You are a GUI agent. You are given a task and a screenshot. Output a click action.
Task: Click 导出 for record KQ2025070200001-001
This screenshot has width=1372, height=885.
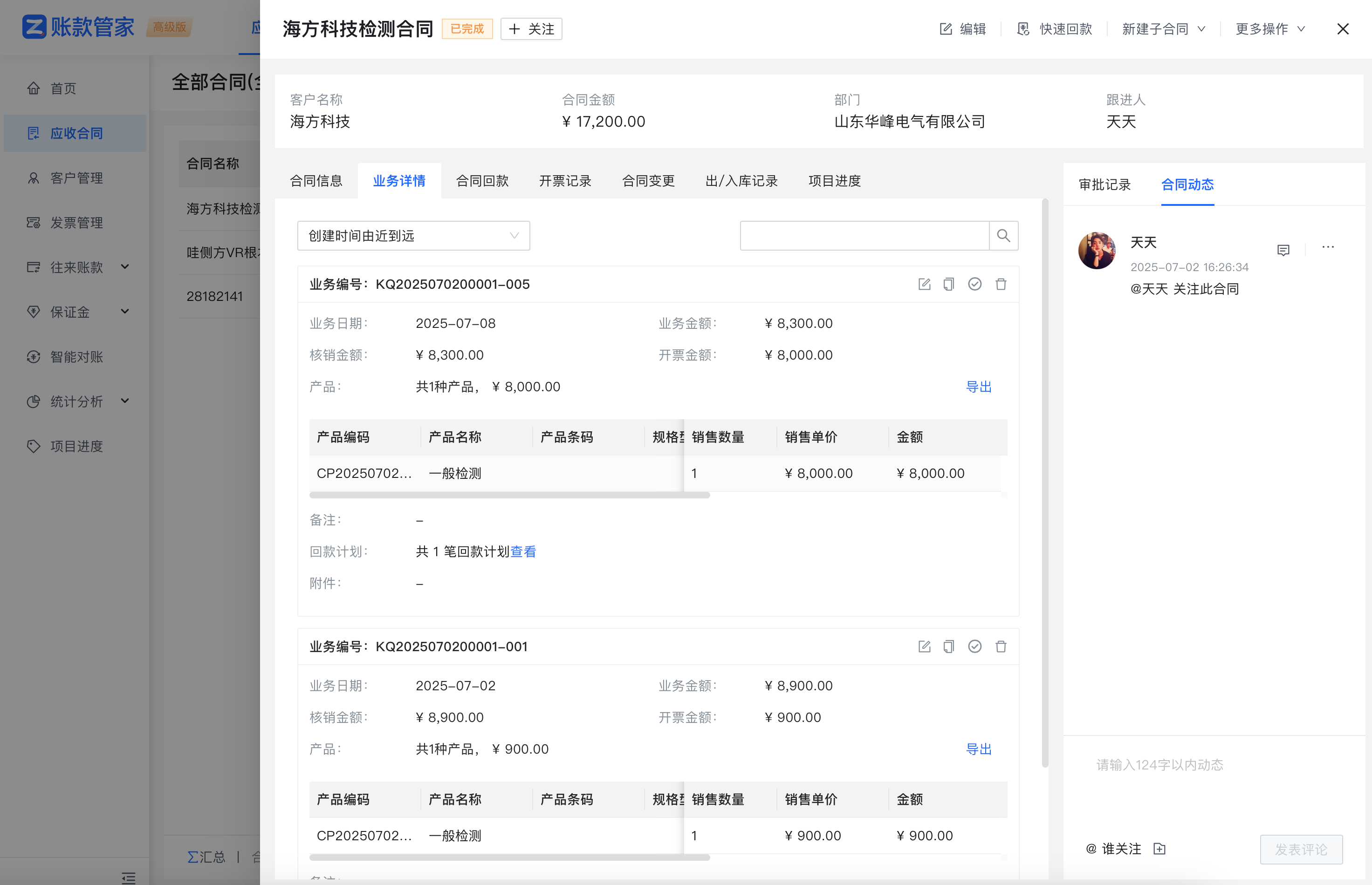979,749
